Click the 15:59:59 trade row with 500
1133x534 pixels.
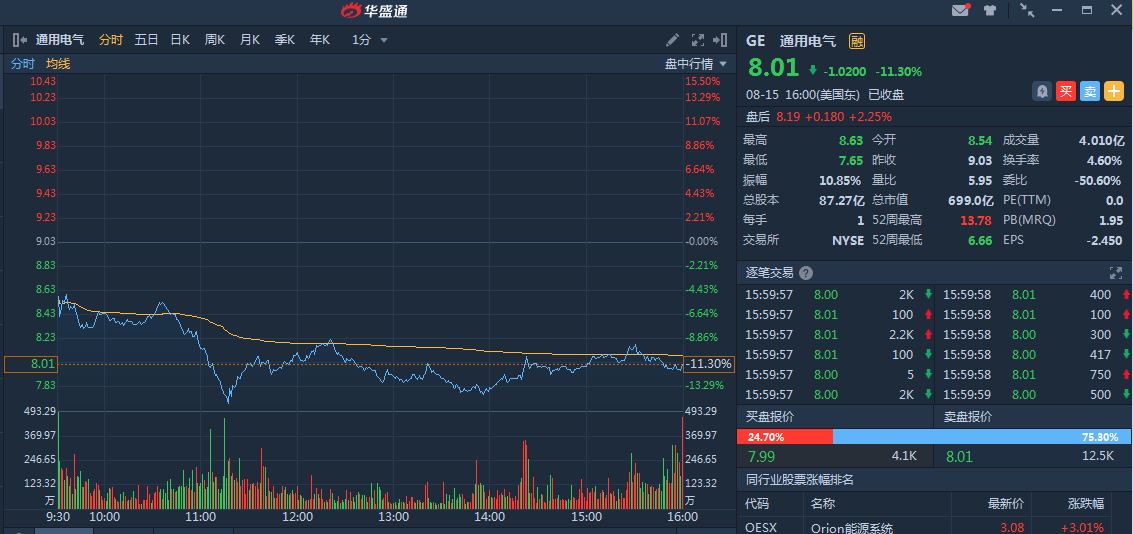(1034, 395)
